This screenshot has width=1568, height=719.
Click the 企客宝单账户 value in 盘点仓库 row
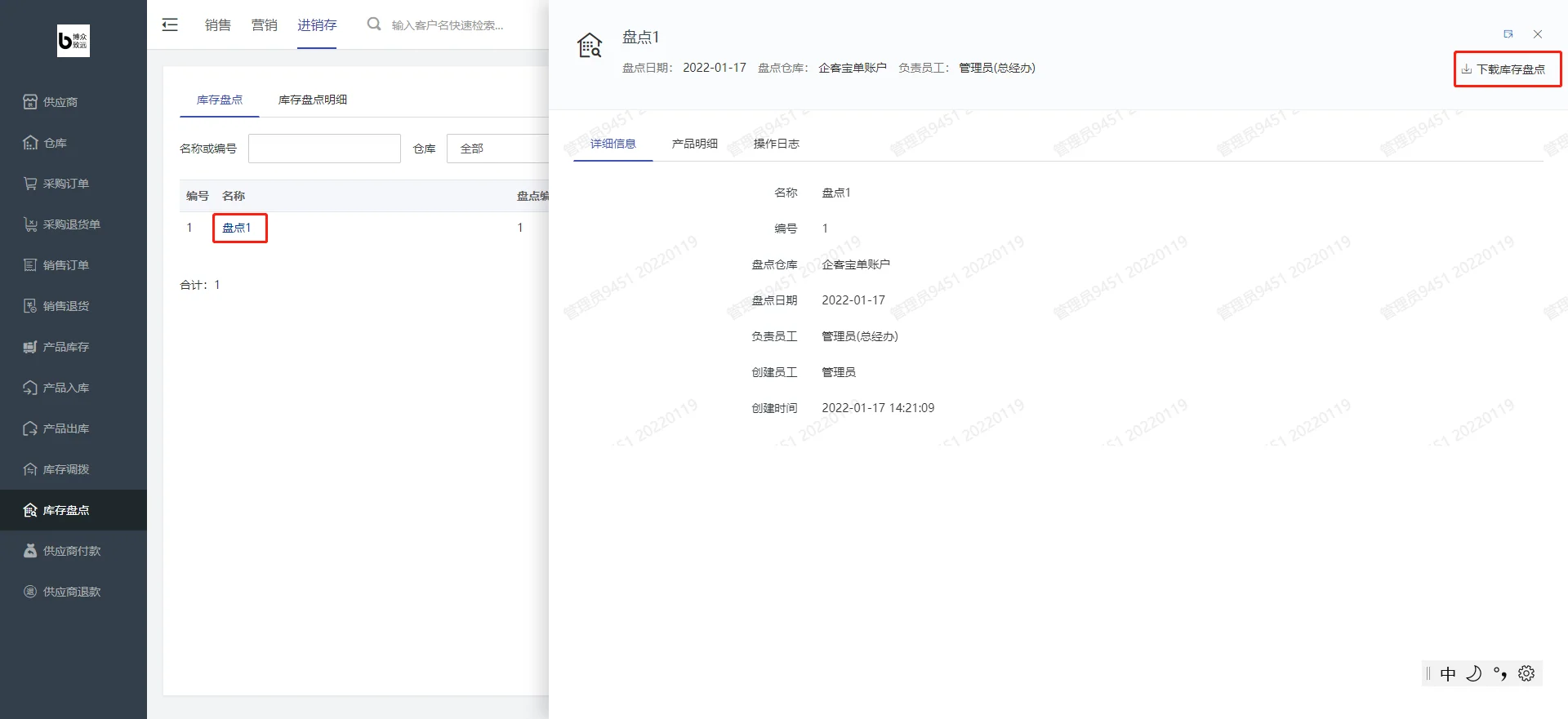[x=856, y=264]
